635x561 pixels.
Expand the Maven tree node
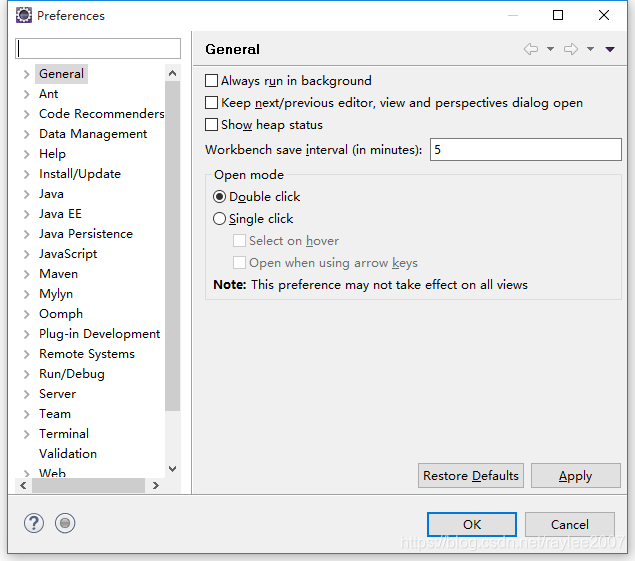pyautogui.click(x=26, y=274)
